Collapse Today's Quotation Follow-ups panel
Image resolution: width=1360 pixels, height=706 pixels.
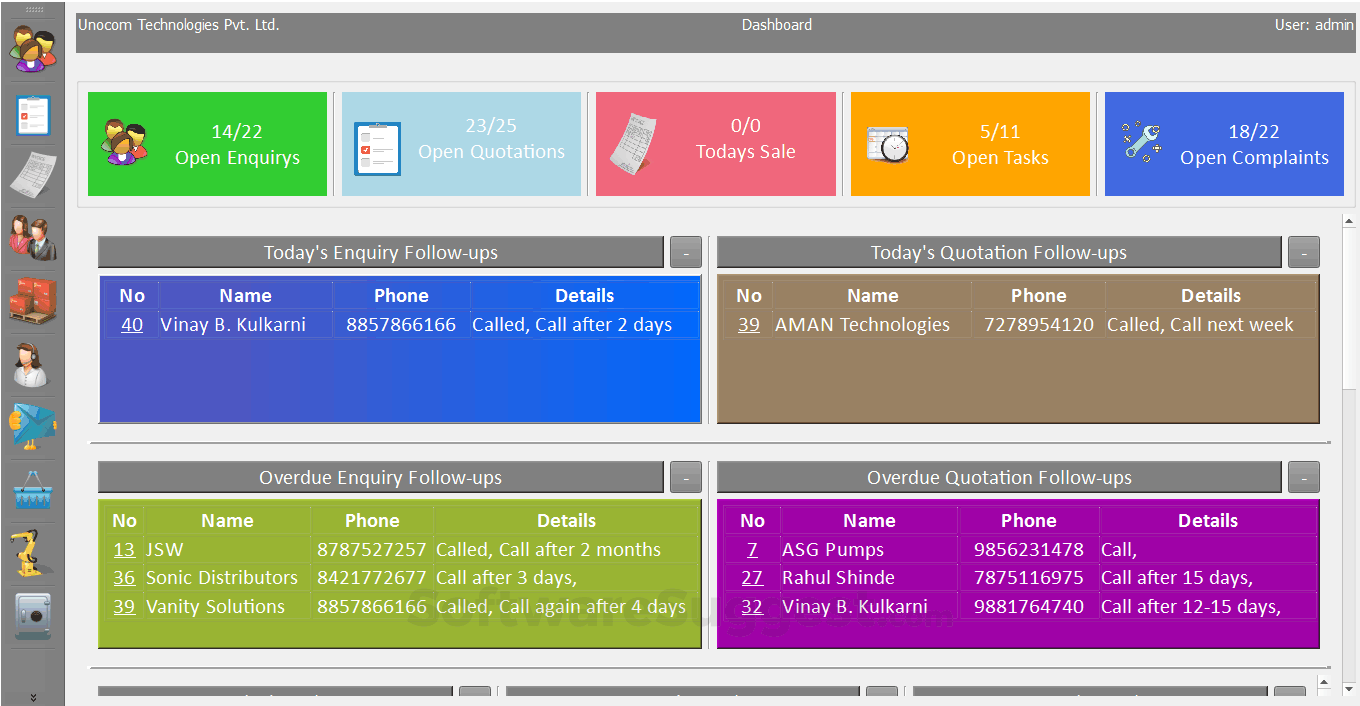click(x=1303, y=252)
